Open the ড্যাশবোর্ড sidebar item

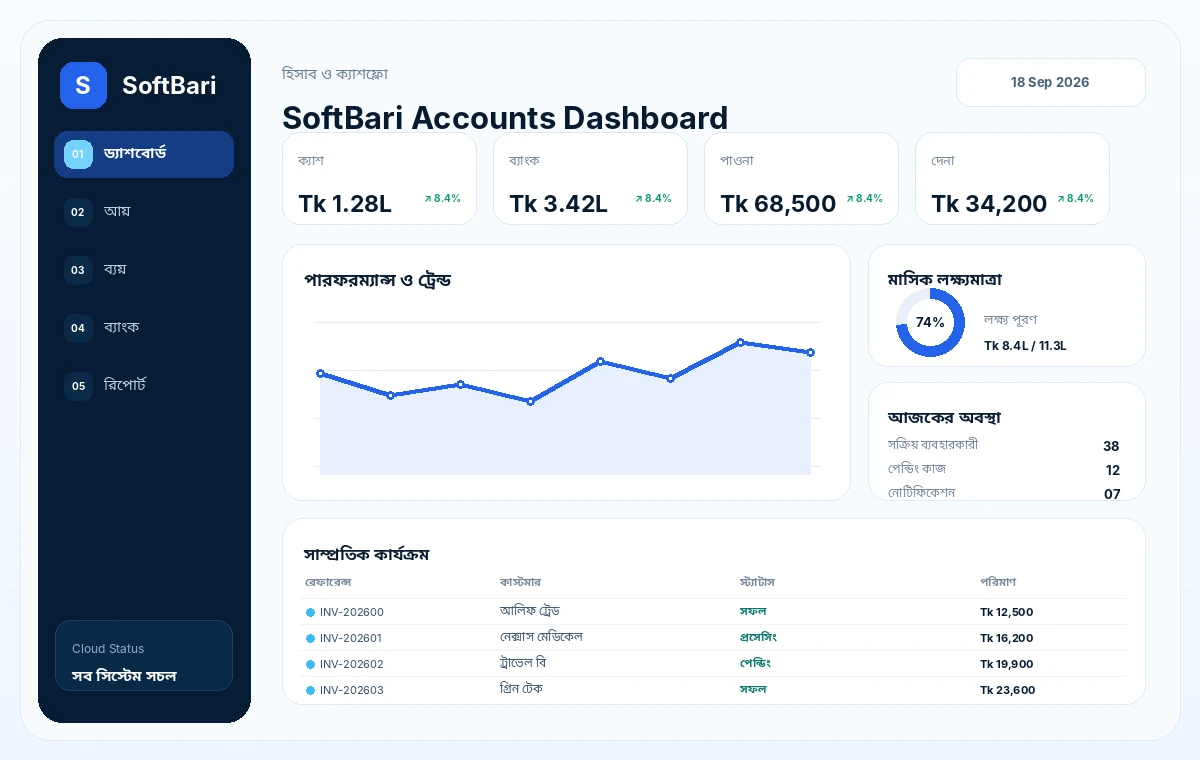pyautogui.click(x=144, y=154)
